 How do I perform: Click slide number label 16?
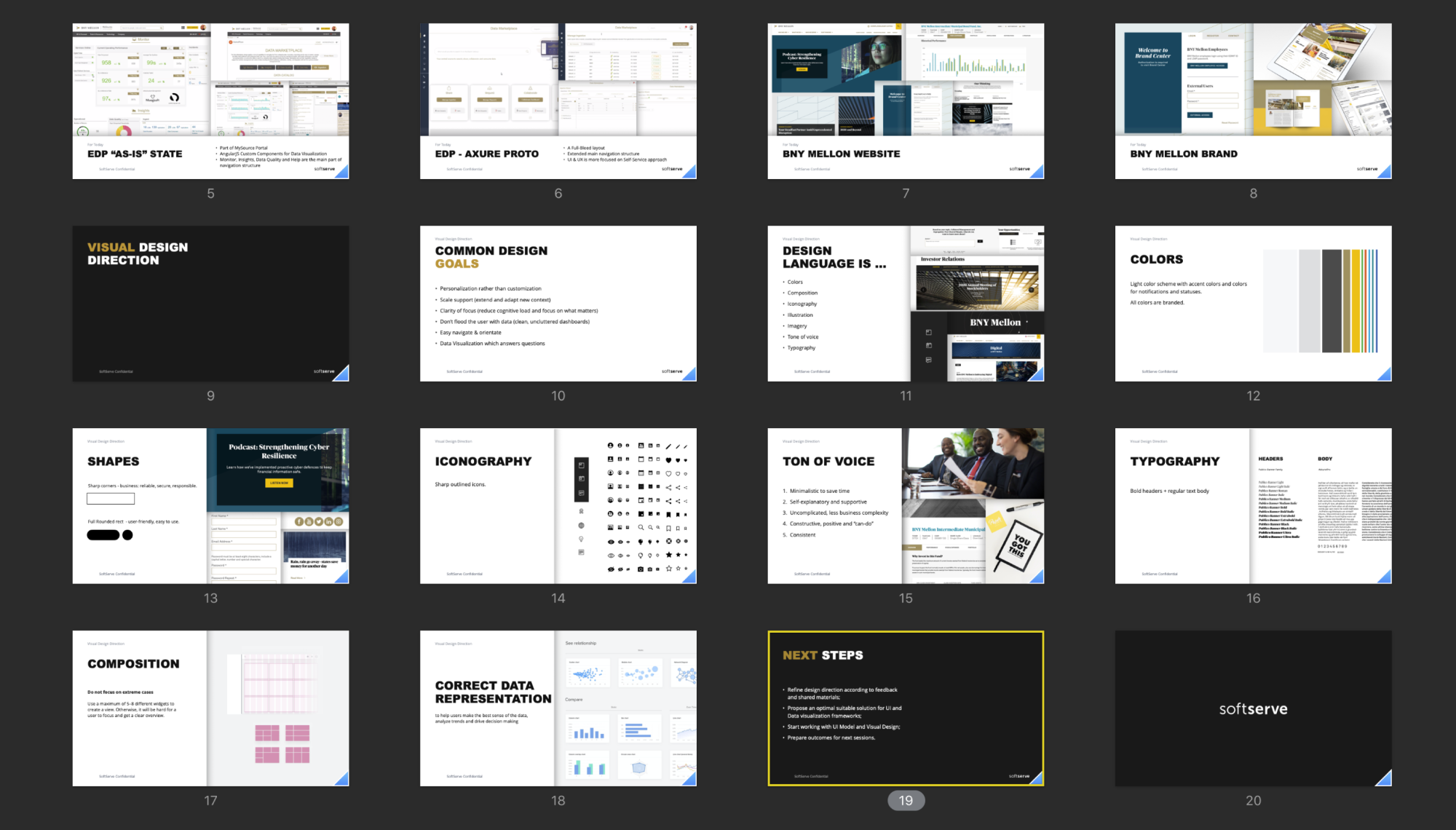[x=1253, y=598]
